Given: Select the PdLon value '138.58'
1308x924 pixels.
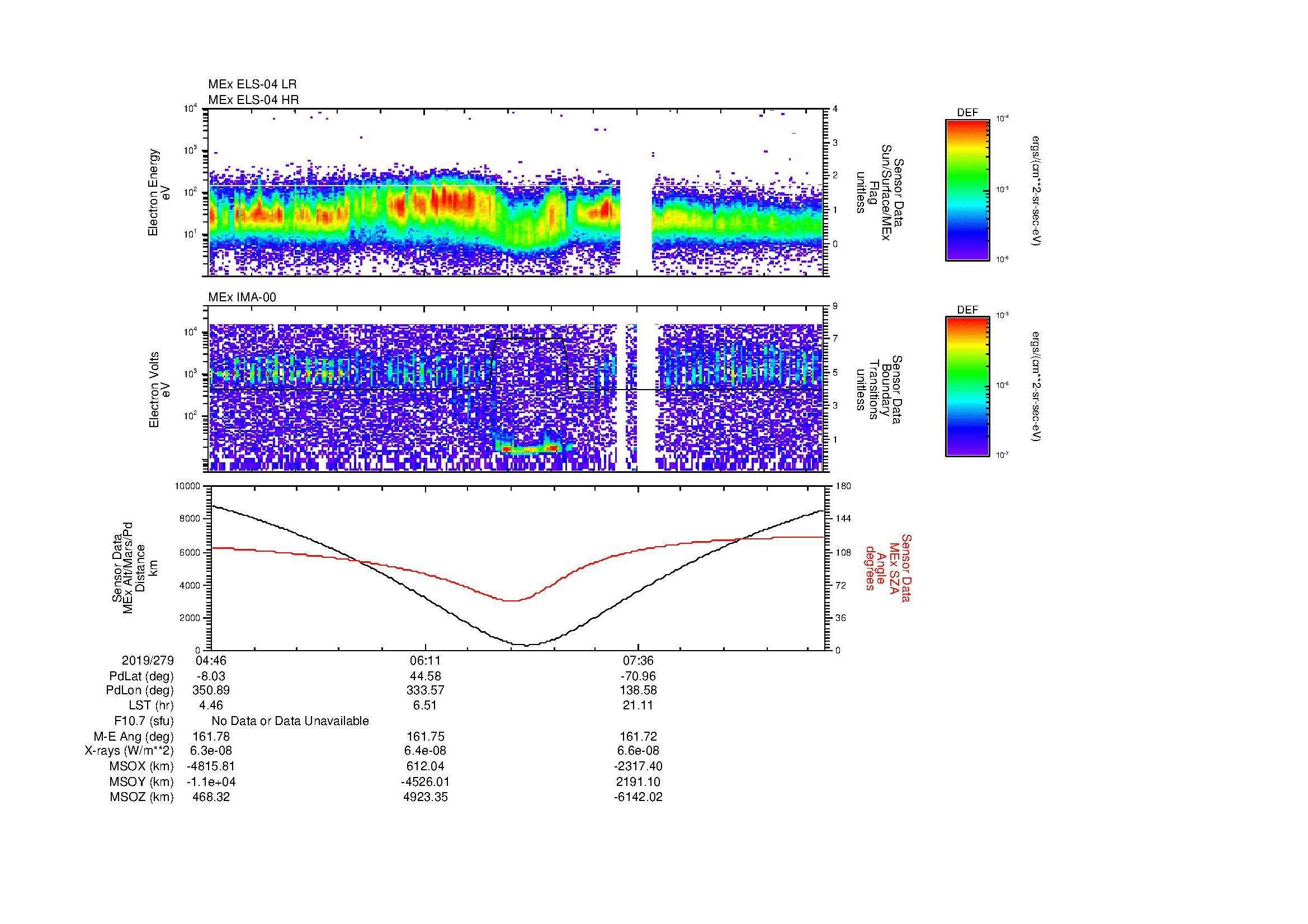Looking at the screenshot, I should click(639, 690).
